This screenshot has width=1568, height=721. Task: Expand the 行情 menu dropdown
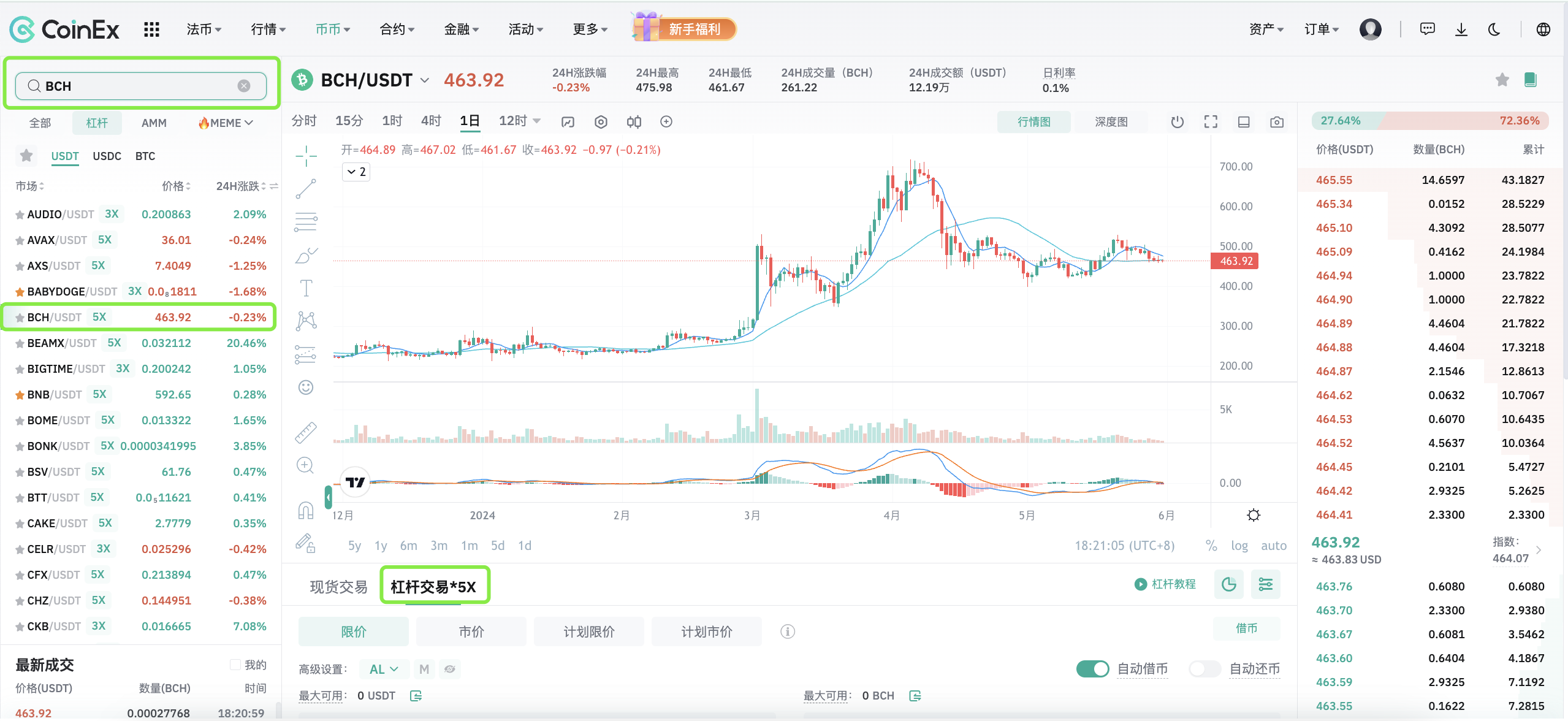coord(268,29)
